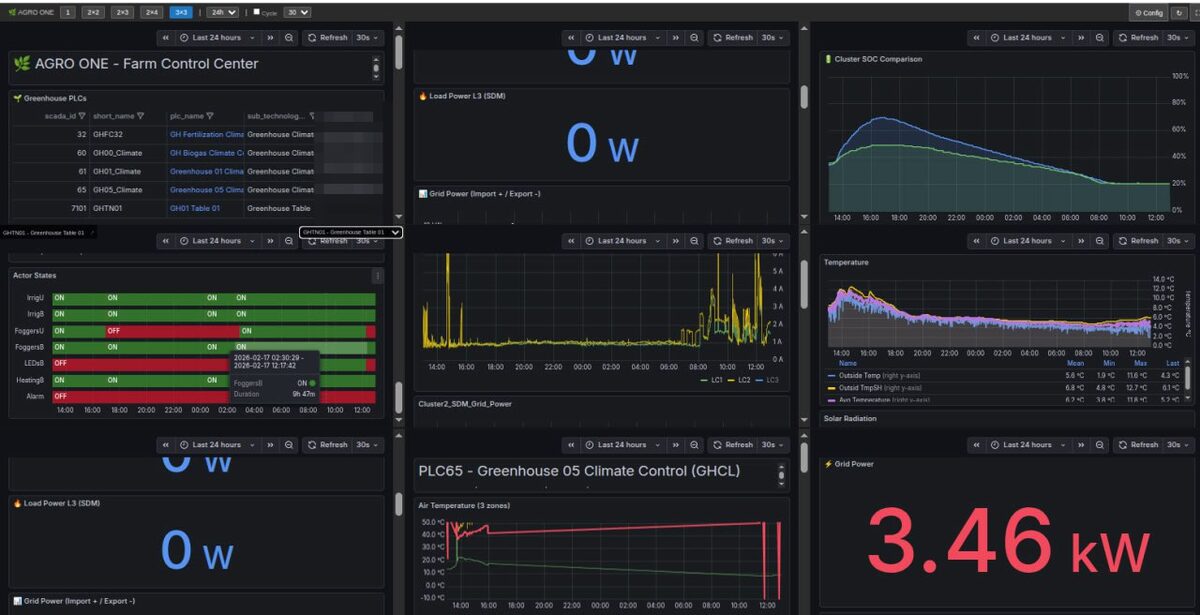
Task: Zoom out time range above Temperature panel
Action: pyautogui.click(x=1099, y=241)
